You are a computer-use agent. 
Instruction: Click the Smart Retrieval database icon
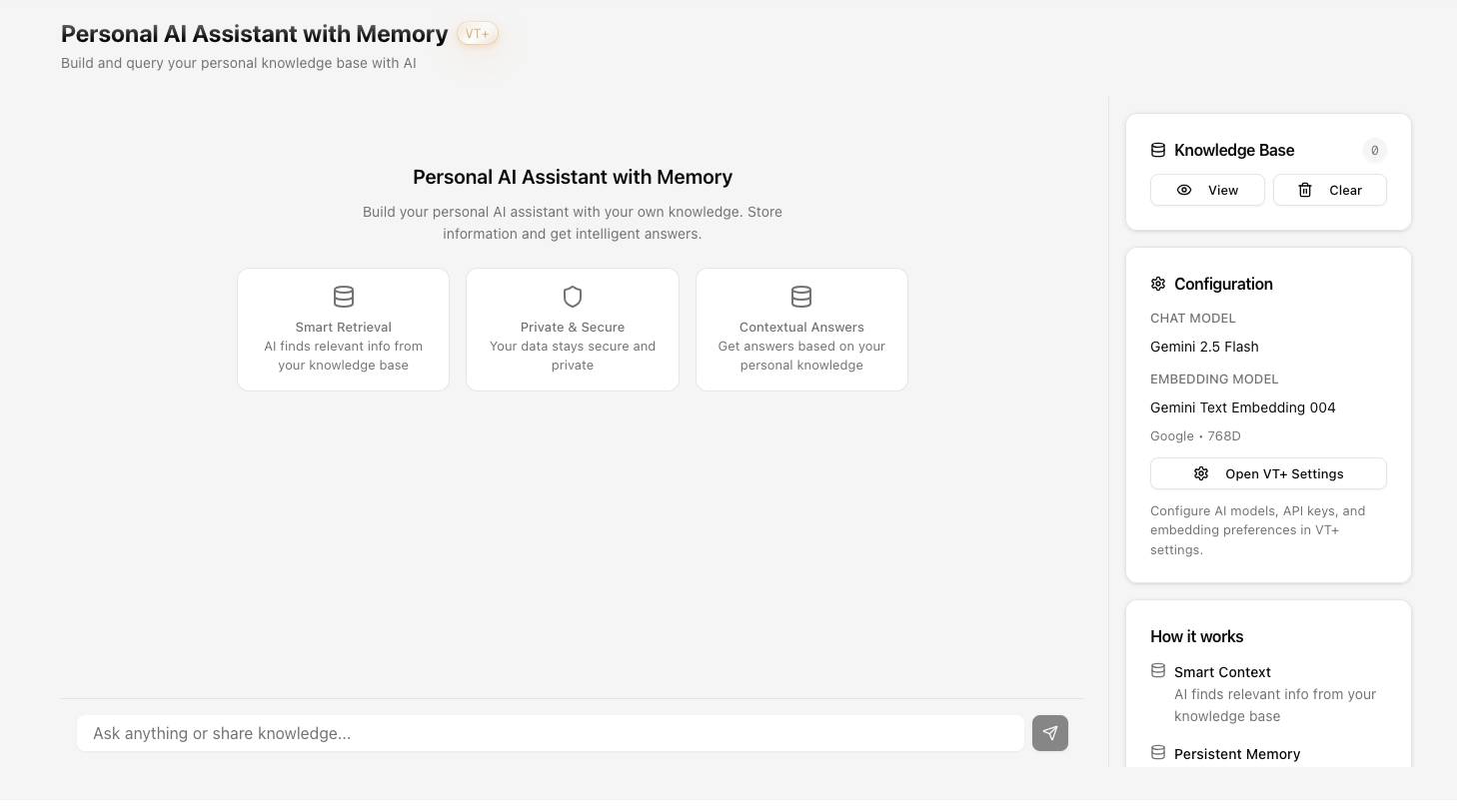[344, 297]
